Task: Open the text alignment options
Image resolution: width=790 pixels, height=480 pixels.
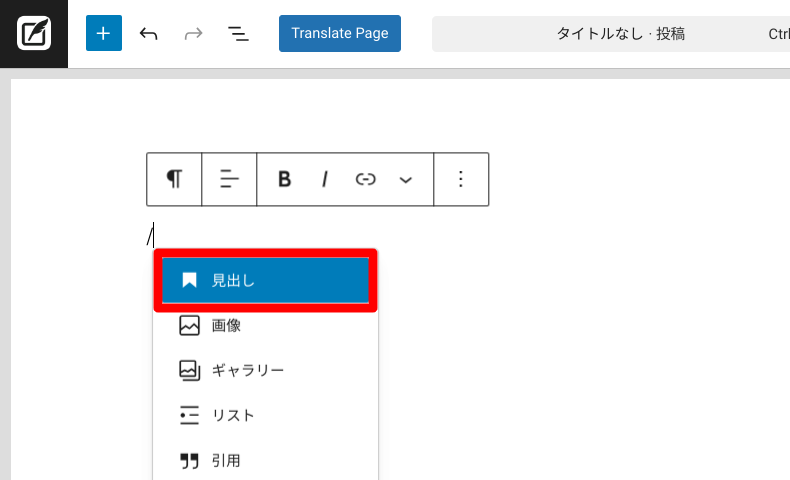Action: (x=229, y=179)
